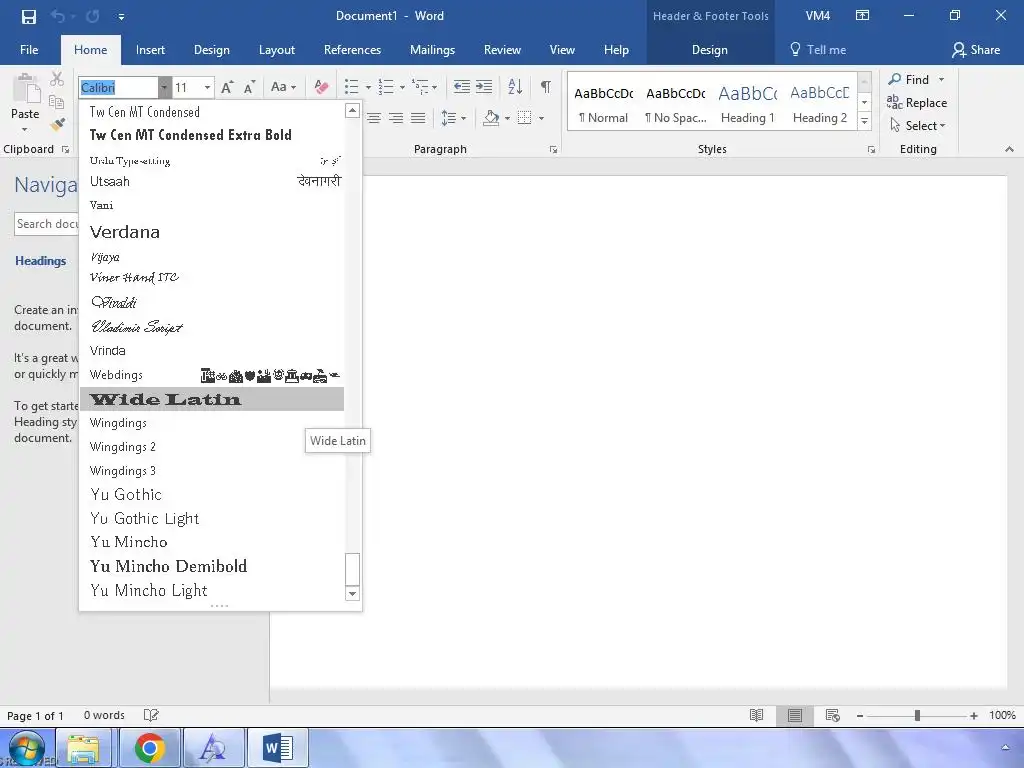Switch to the Layout tab
The image size is (1024, 768).
(x=276, y=50)
